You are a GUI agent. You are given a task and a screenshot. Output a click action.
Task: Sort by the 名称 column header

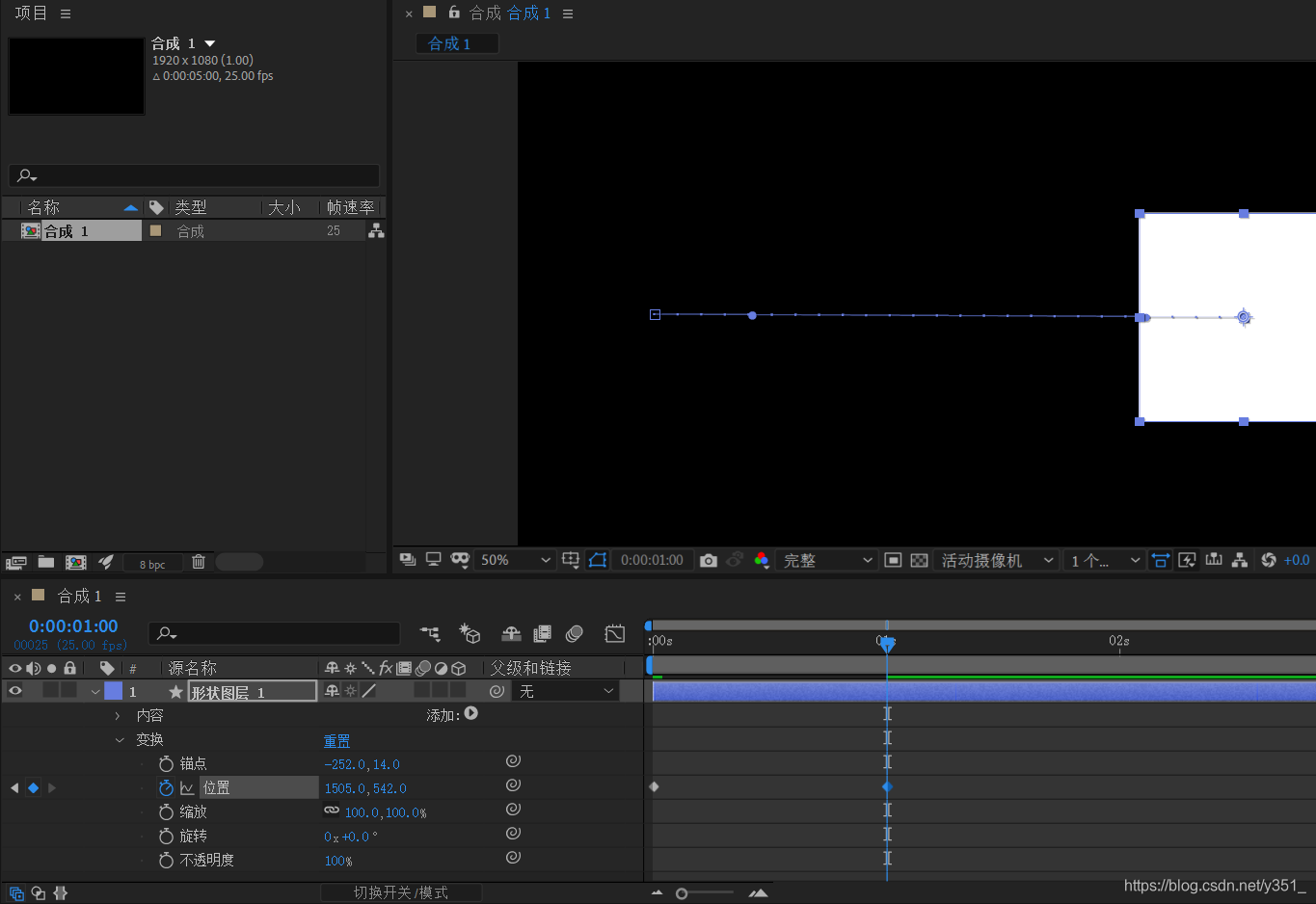click(x=43, y=207)
